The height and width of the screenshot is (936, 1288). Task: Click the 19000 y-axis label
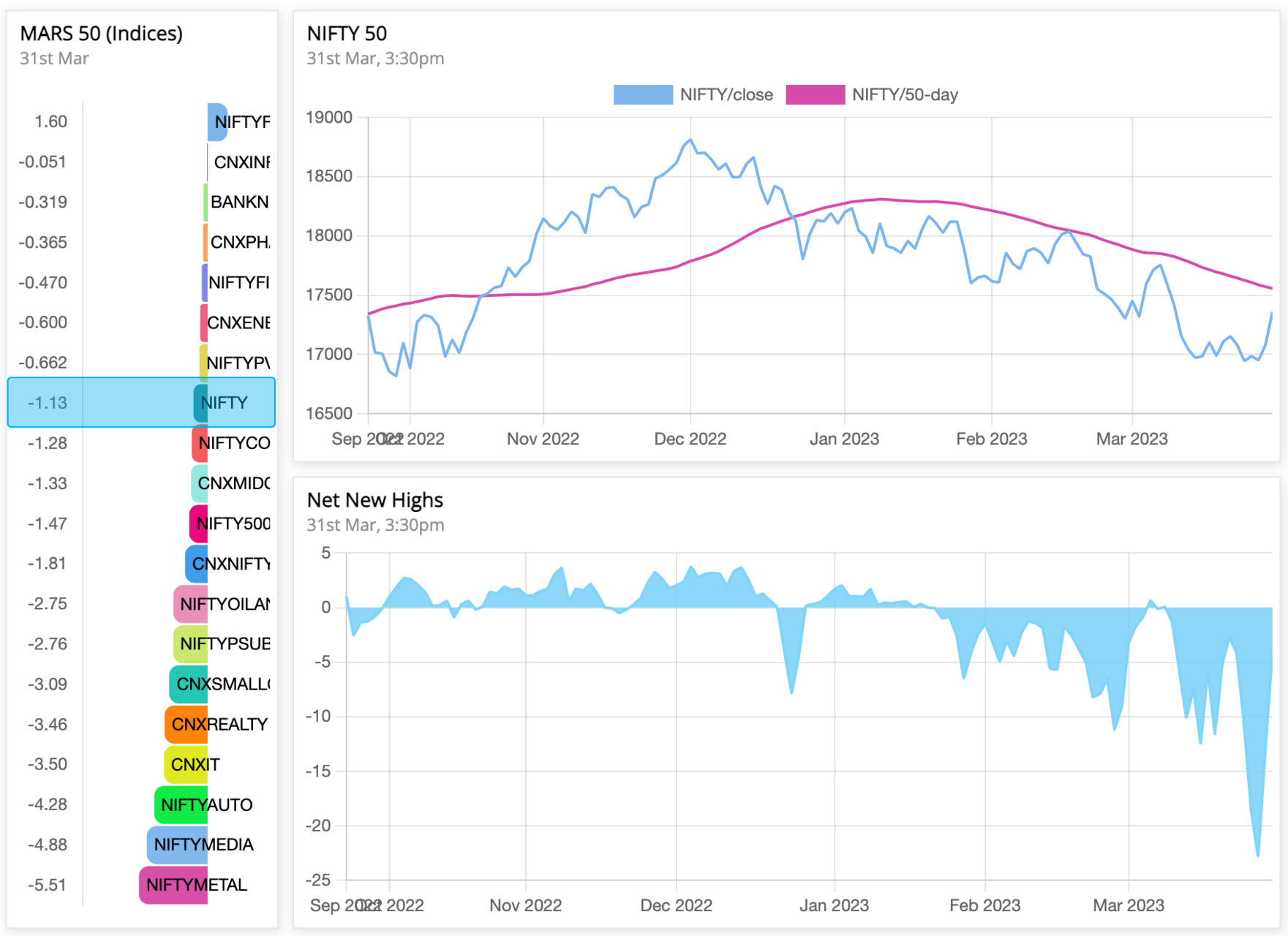coord(329,118)
